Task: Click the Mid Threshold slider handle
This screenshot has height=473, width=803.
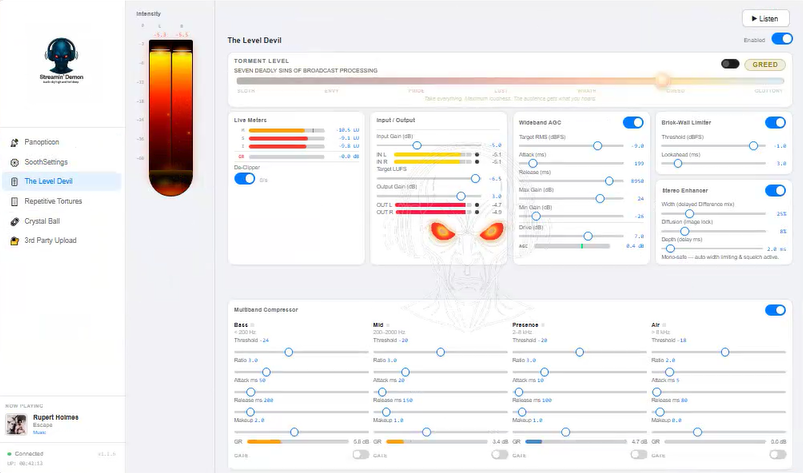Action: pyautogui.click(x=440, y=352)
